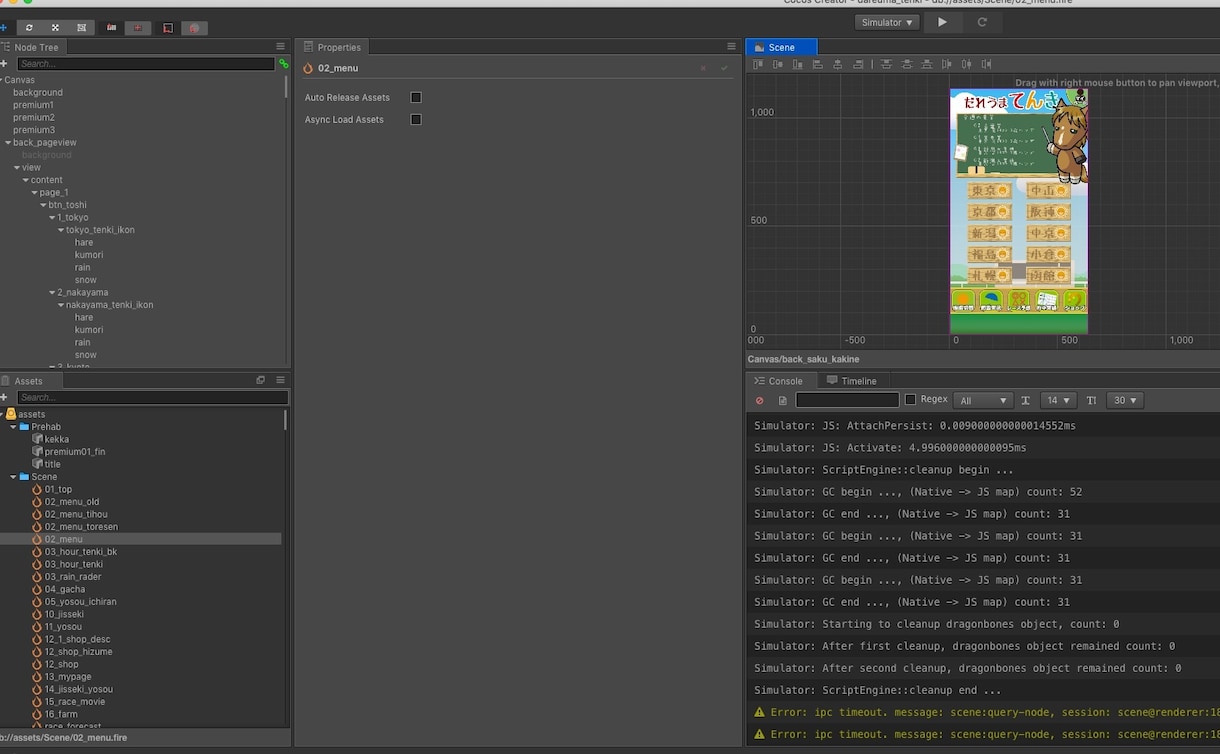Collapse the back_pageview node

click(7, 143)
